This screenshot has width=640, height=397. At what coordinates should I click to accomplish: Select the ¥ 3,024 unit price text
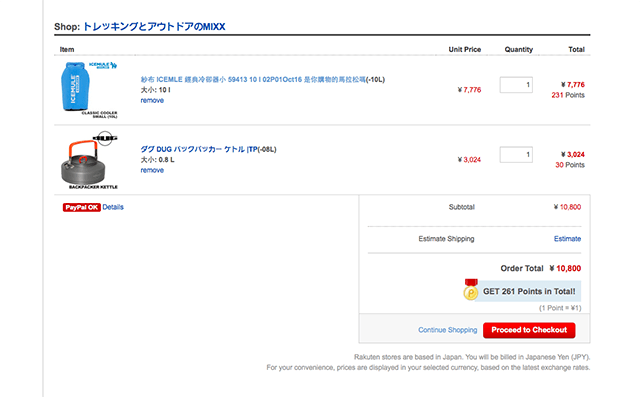pos(469,160)
